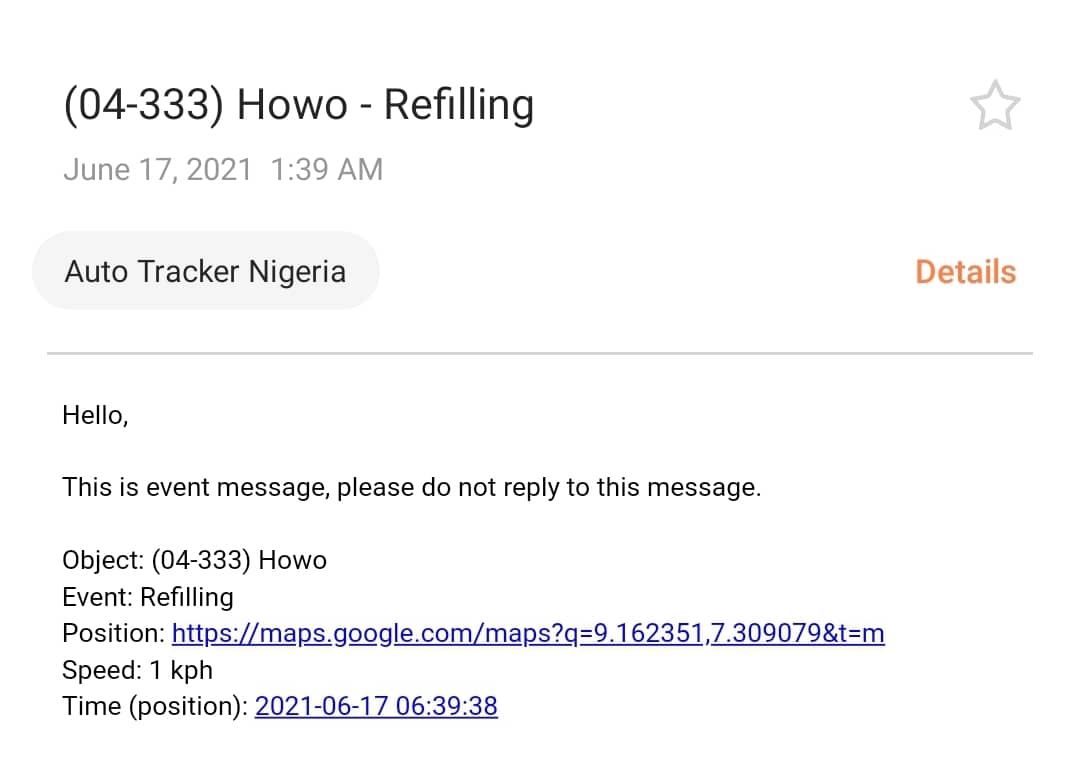Tap the Auto Tracker Nigeria sender chip
Image resolution: width=1079 pixels, height=780 pixels.
point(205,271)
